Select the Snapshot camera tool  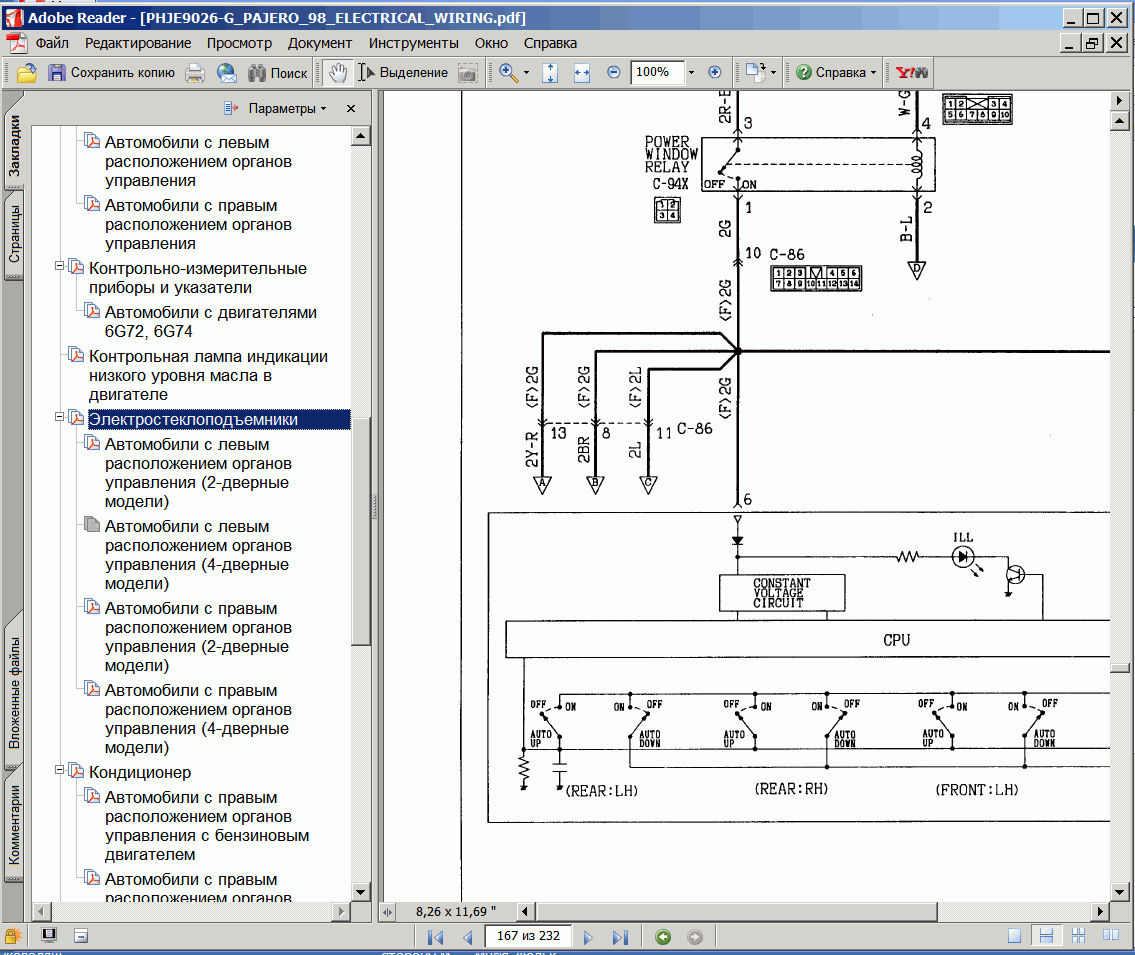coord(467,73)
